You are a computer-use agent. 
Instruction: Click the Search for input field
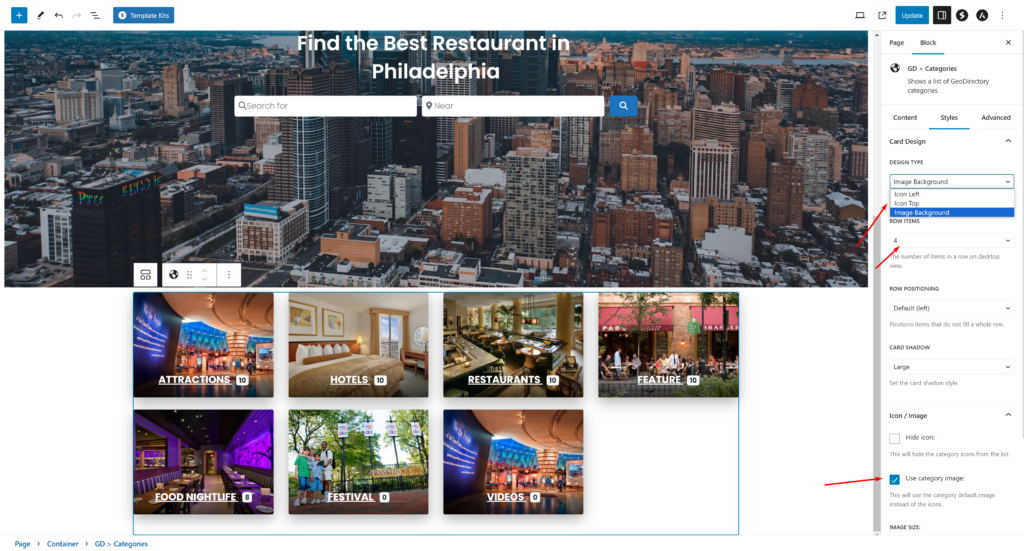pyautogui.click(x=325, y=106)
